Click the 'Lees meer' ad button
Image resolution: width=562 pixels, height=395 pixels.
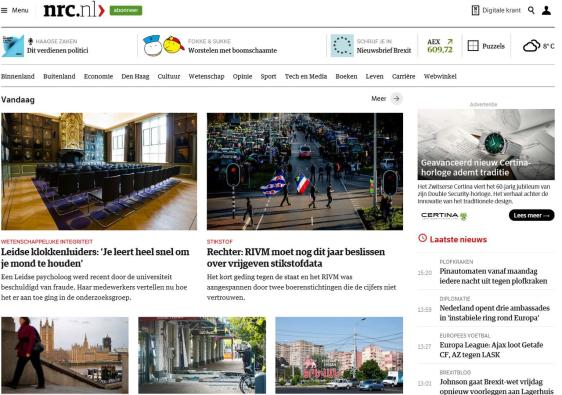click(x=532, y=215)
